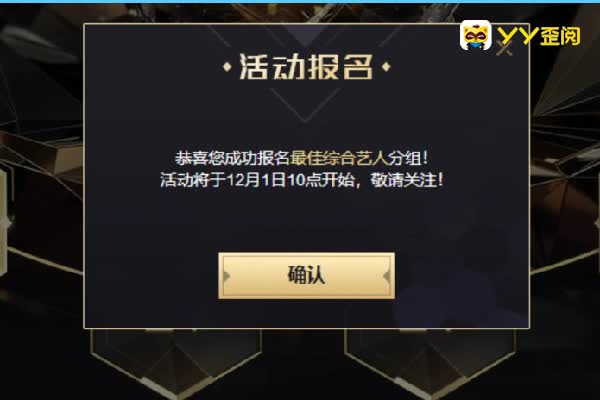
Task: Click the YY raccoon mascot icon
Action: point(476,35)
